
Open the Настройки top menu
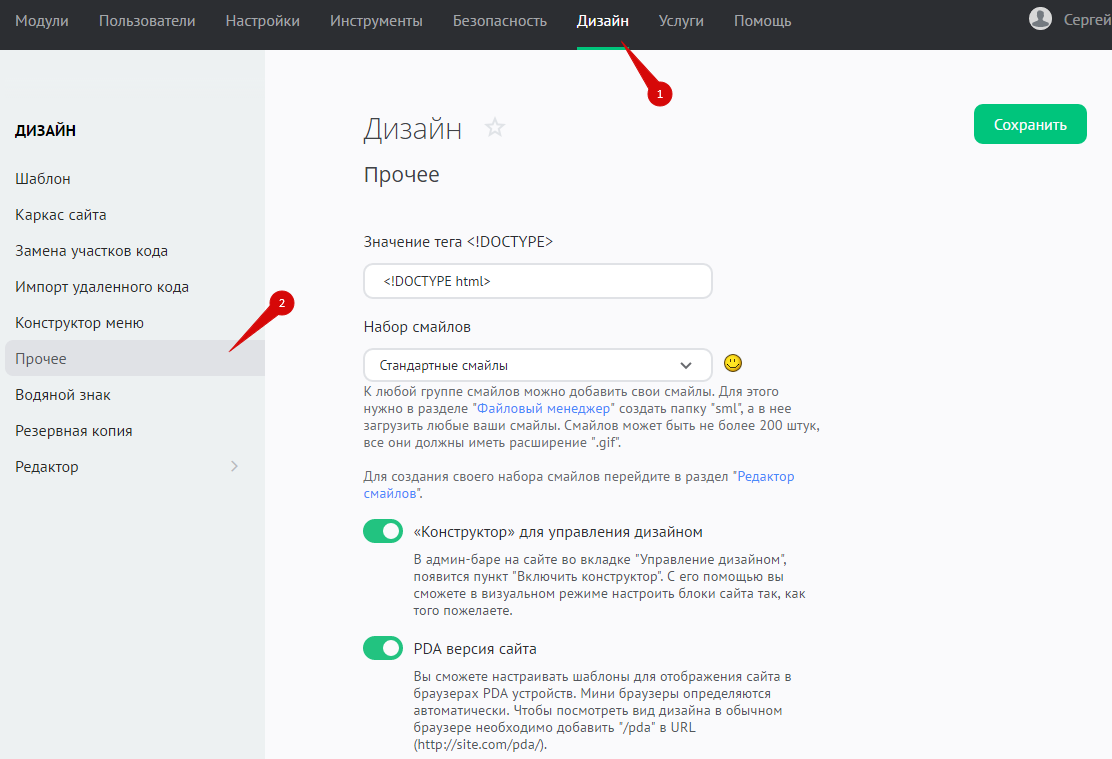262,21
